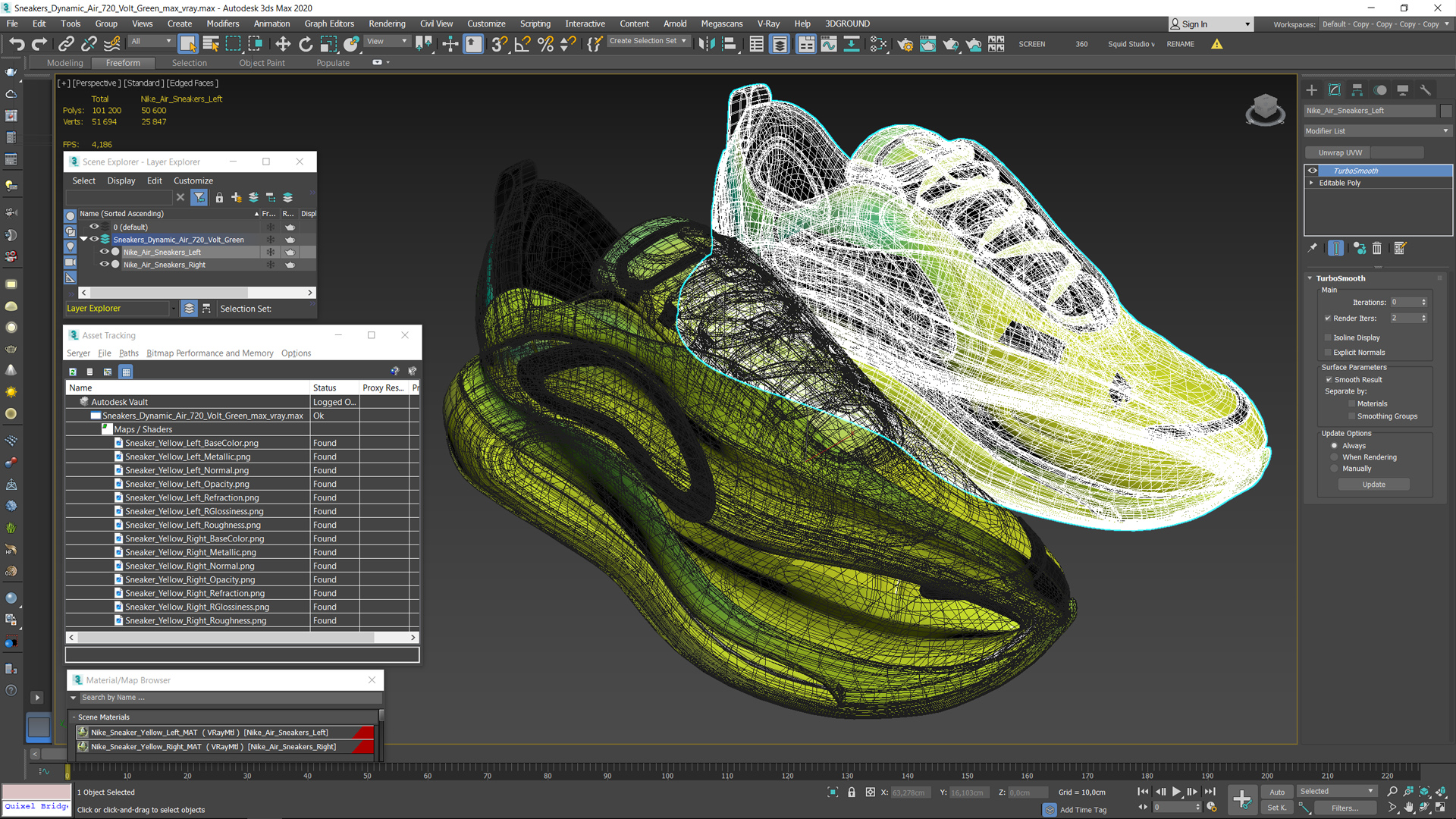The width and height of the screenshot is (1456, 819).
Task: Click the Redo arrow icon
Action: [x=39, y=44]
